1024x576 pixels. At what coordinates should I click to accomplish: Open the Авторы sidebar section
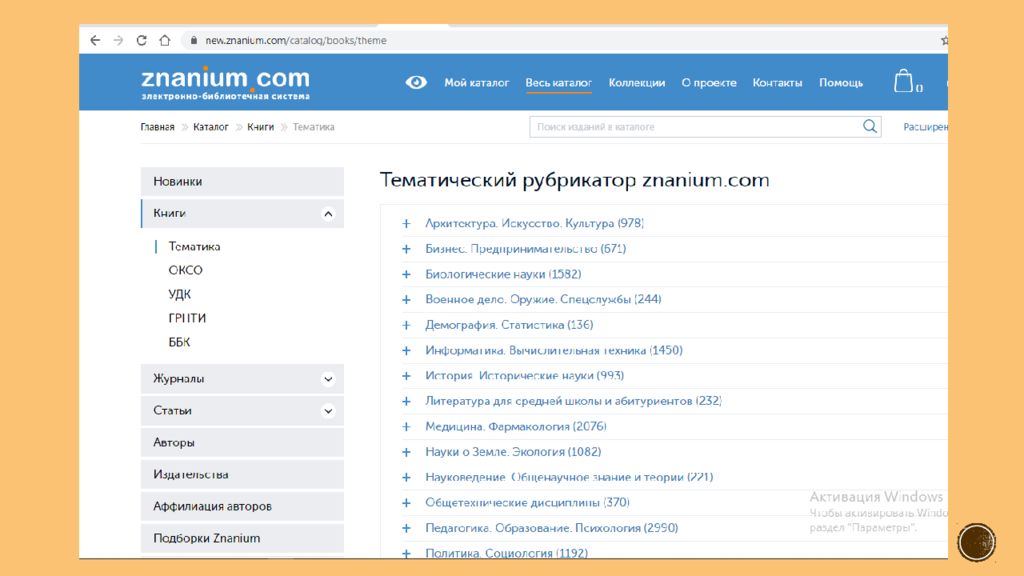tap(242, 442)
